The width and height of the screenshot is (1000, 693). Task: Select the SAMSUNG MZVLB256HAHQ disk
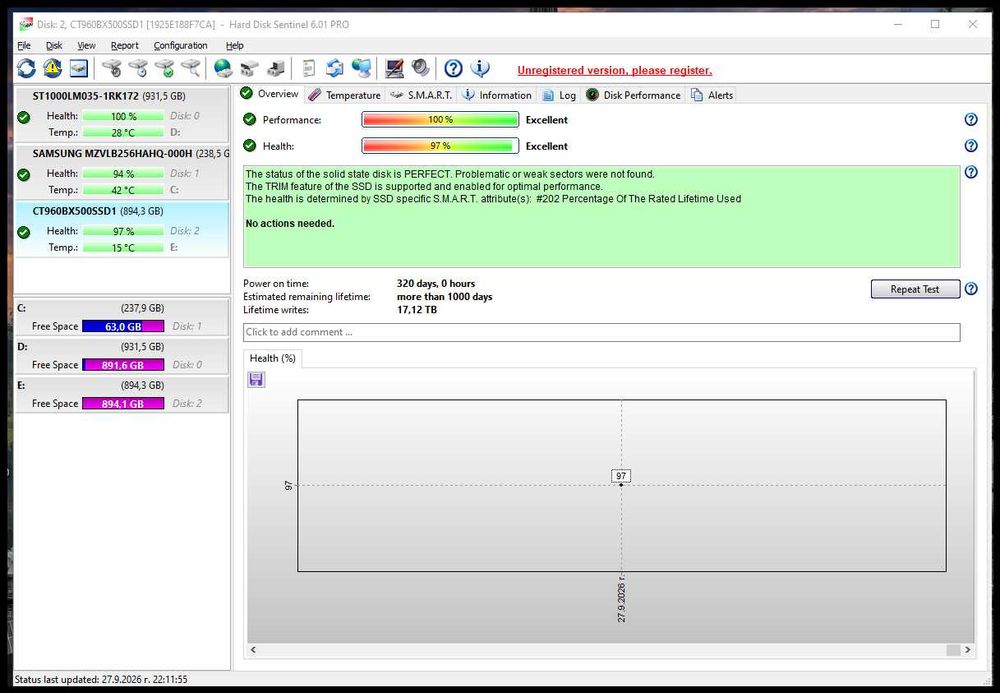click(121, 171)
